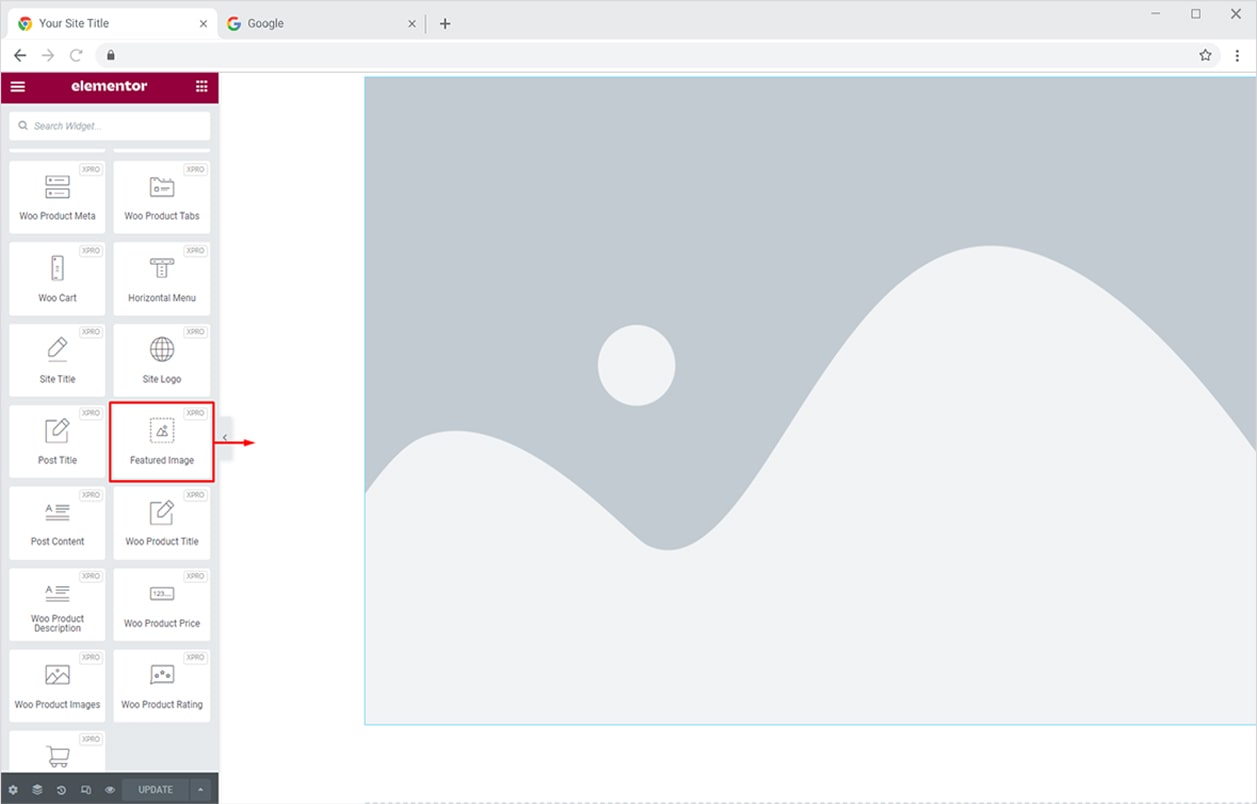Open the Elementor hamburger menu

[18, 87]
